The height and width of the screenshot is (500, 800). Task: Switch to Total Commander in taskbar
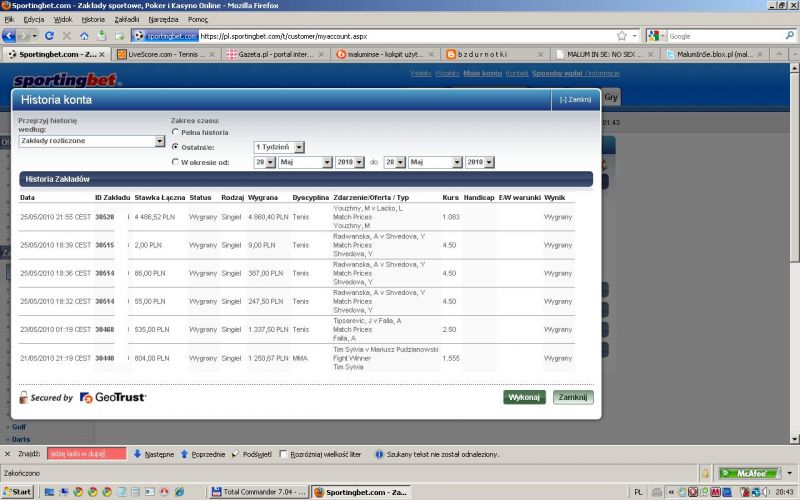(x=259, y=492)
